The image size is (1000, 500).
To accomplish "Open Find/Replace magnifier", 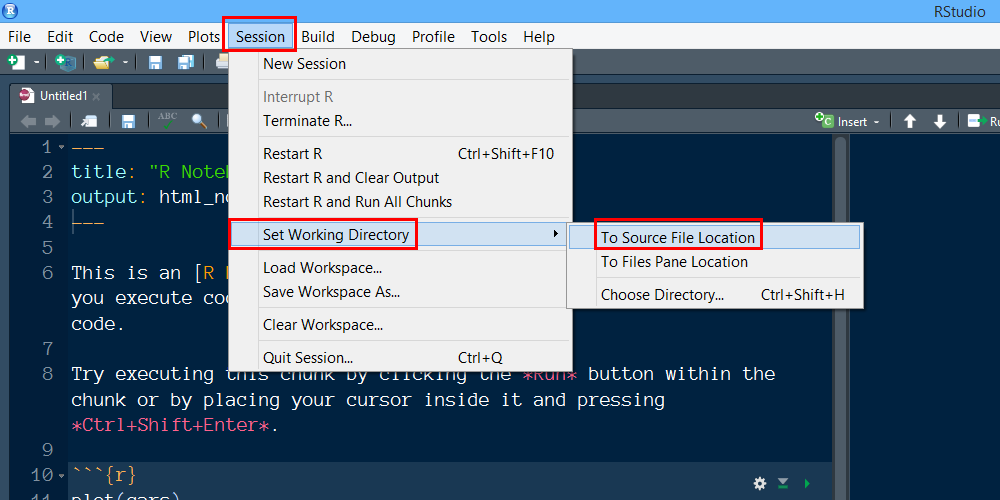I will pyautogui.click(x=200, y=121).
